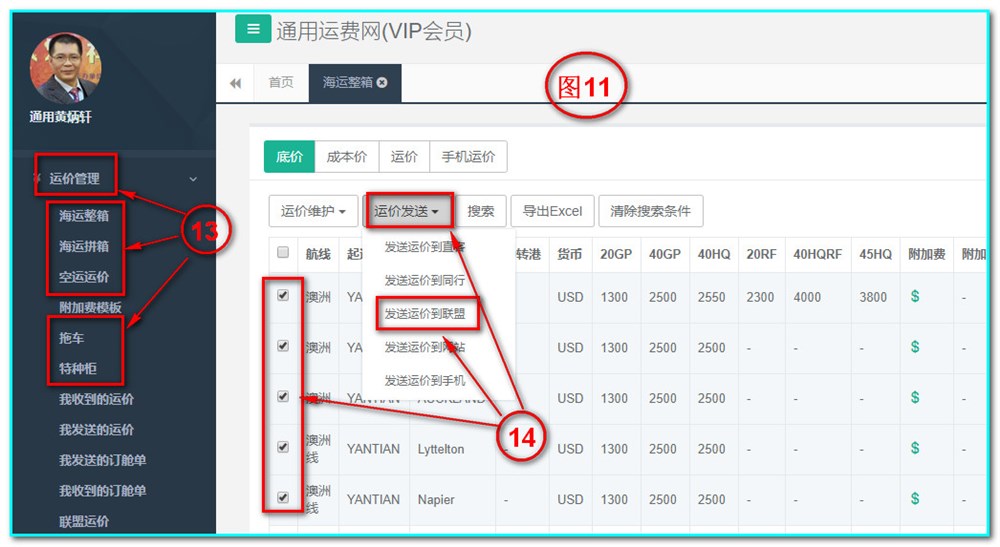Click the 2300 value in 20RF column

pos(760,297)
